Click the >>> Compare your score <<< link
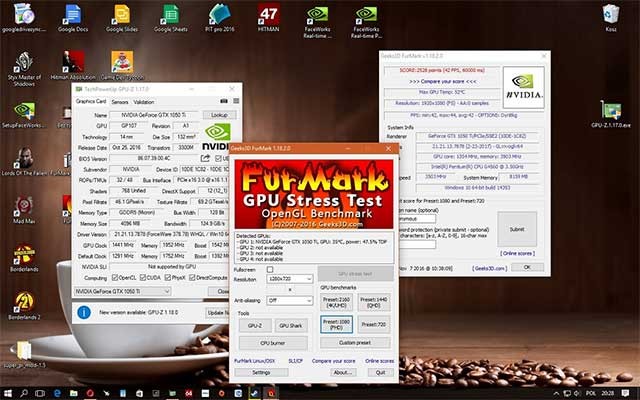640x400 pixels. pyautogui.click(x=443, y=82)
